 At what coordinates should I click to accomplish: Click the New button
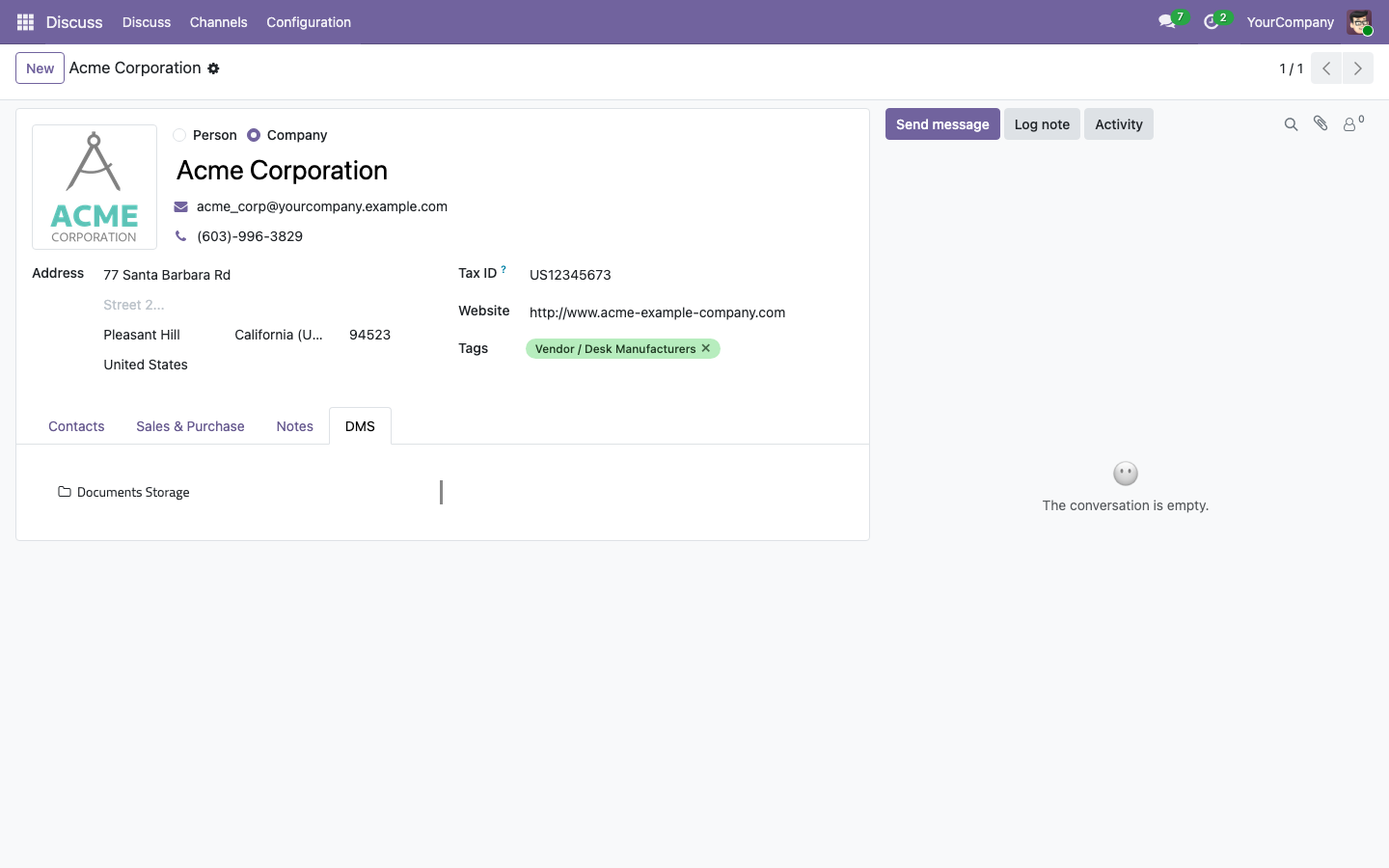click(x=40, y=68)
